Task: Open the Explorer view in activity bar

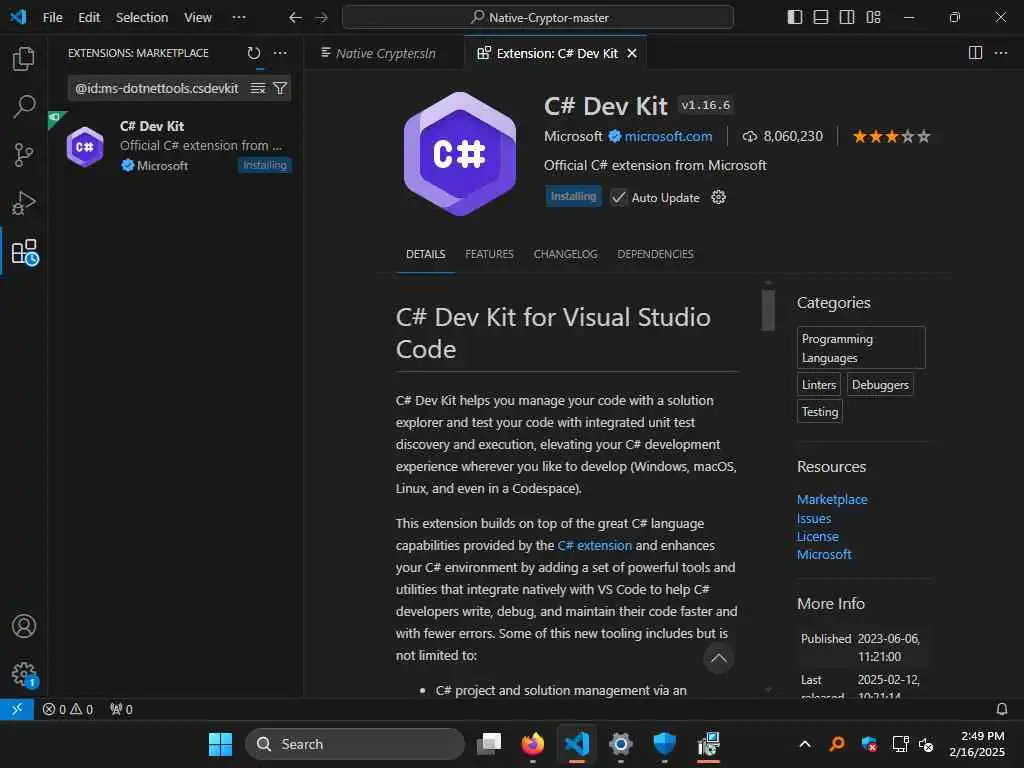Action: coord(24,59)
